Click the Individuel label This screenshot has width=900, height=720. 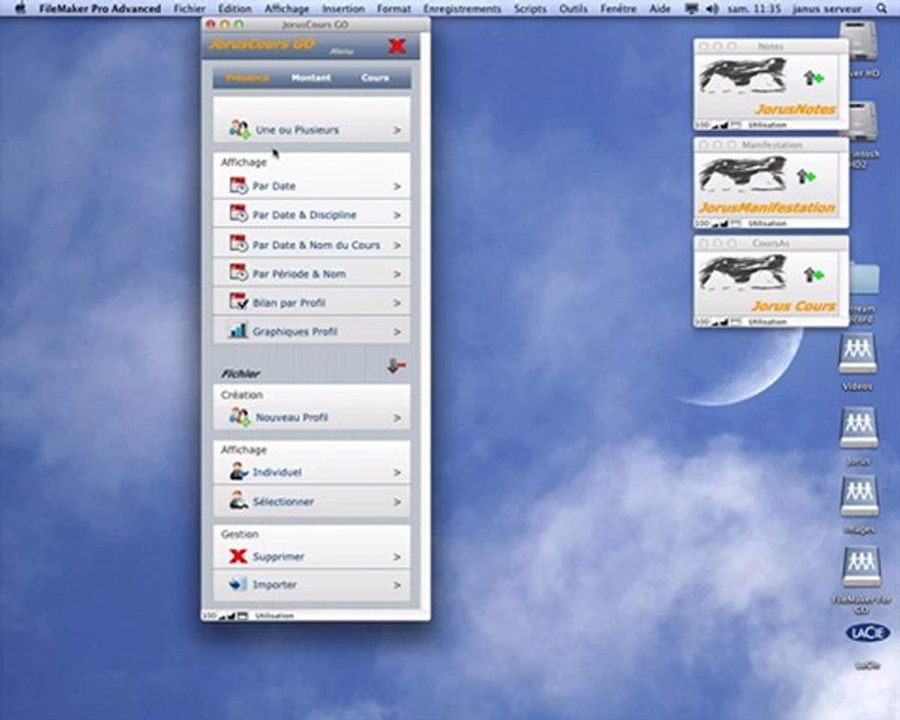(277, 473)
